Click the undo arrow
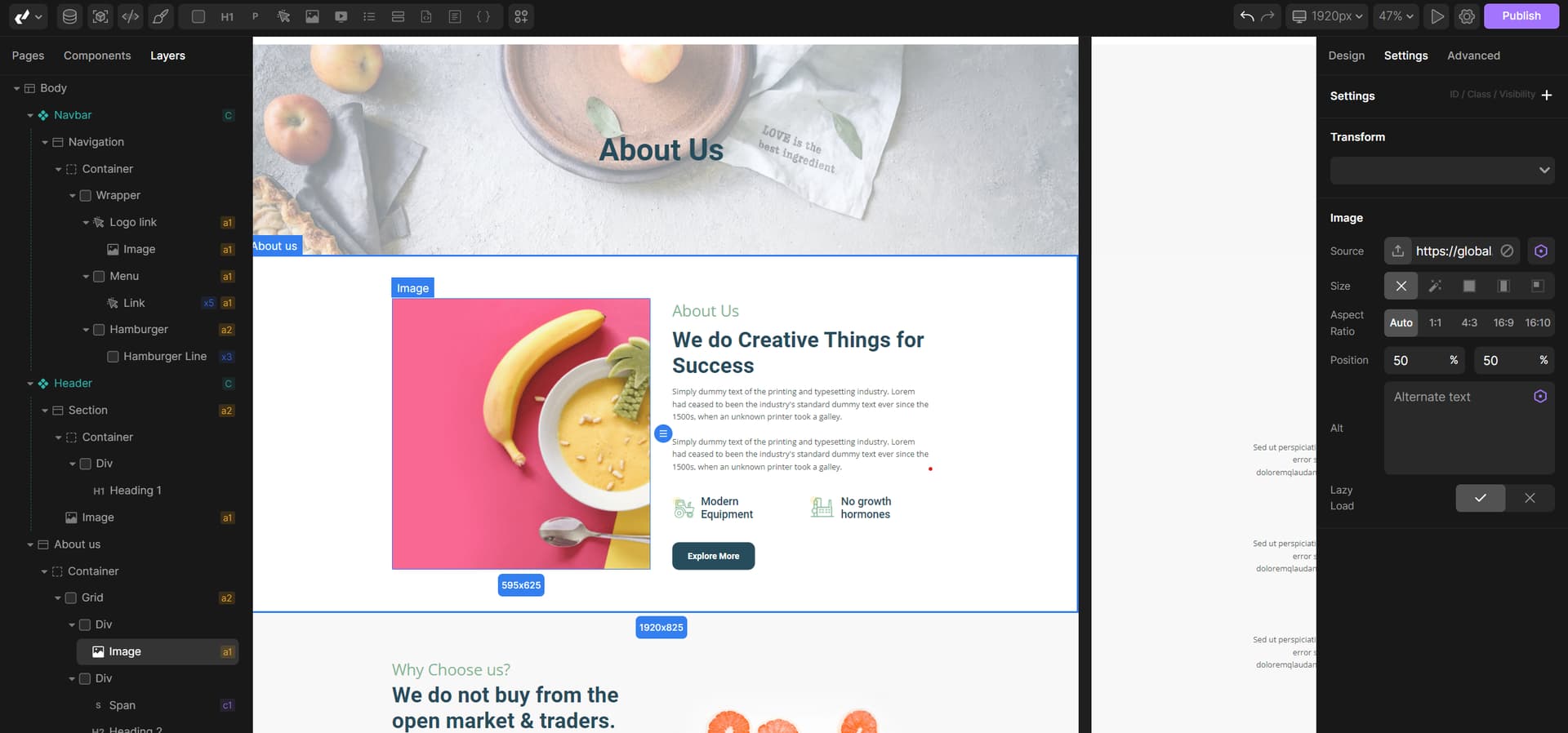 click(x=1247, y=16)
